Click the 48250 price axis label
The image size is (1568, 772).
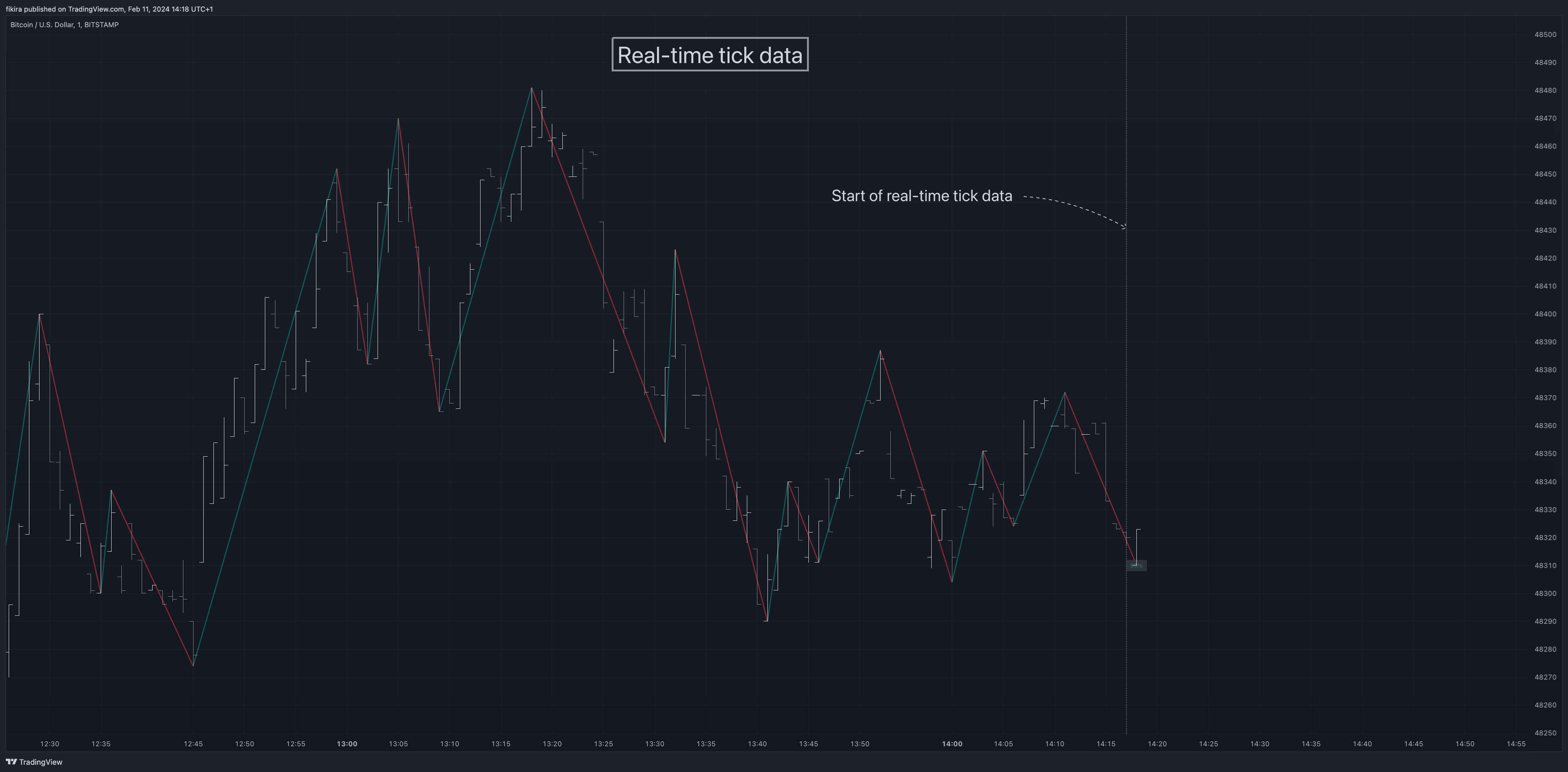coord(1546,733)
